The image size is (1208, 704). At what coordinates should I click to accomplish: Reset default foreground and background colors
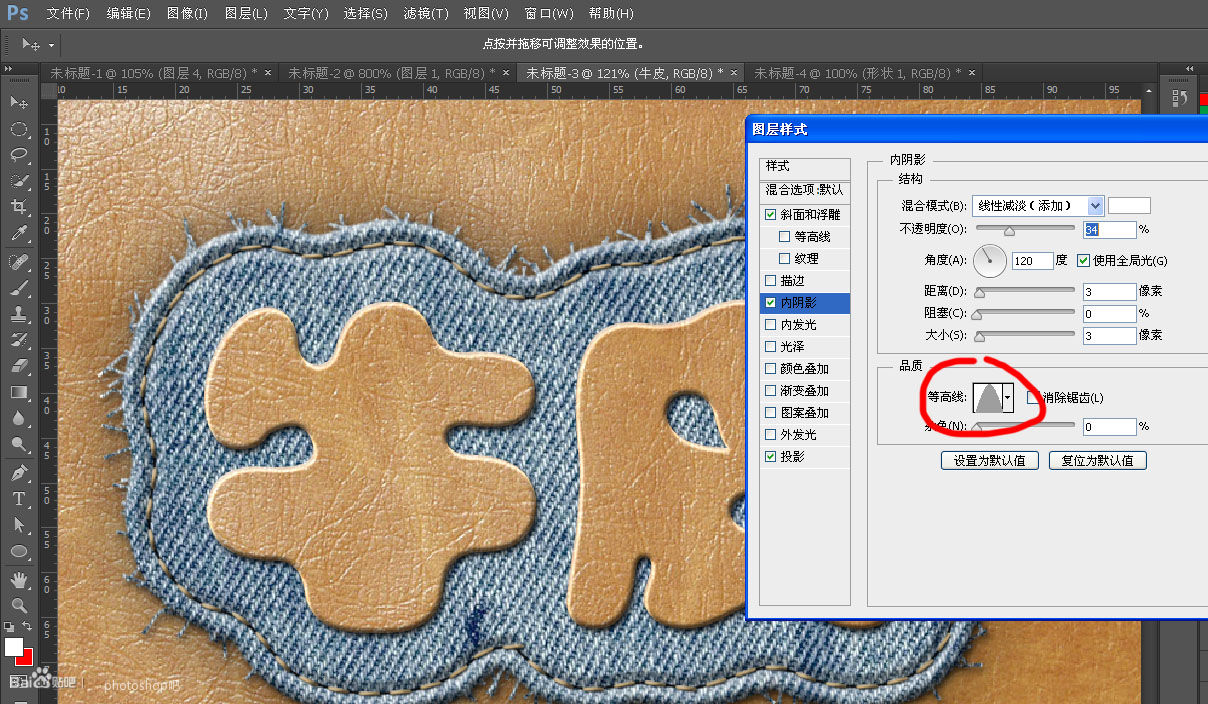[x=10, y=626]
